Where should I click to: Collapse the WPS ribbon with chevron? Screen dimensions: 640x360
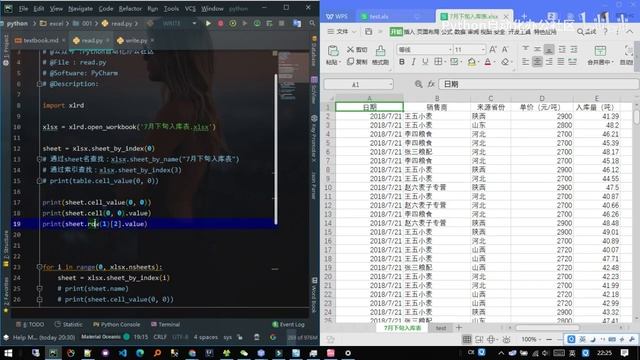tap(630, 31)
